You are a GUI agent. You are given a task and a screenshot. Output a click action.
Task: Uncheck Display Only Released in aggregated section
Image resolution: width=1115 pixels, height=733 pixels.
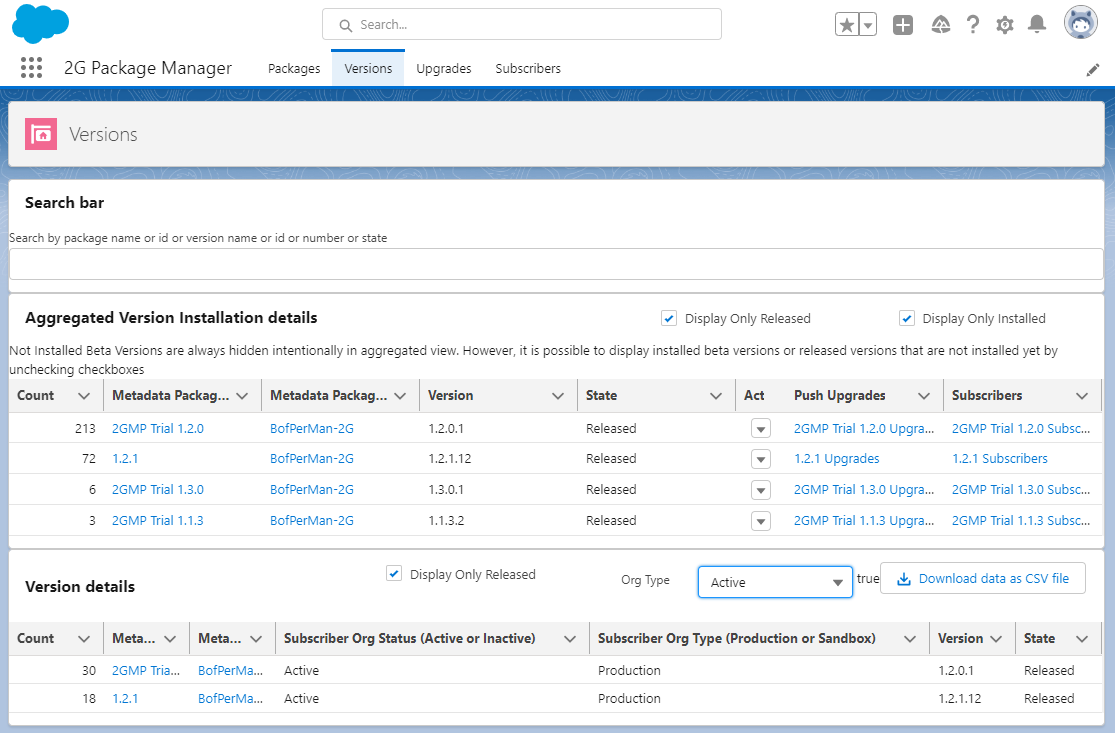click(668, 319)
